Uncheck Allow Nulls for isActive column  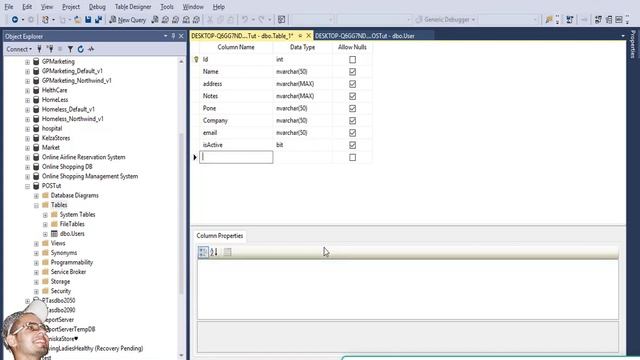pos(352,145)
